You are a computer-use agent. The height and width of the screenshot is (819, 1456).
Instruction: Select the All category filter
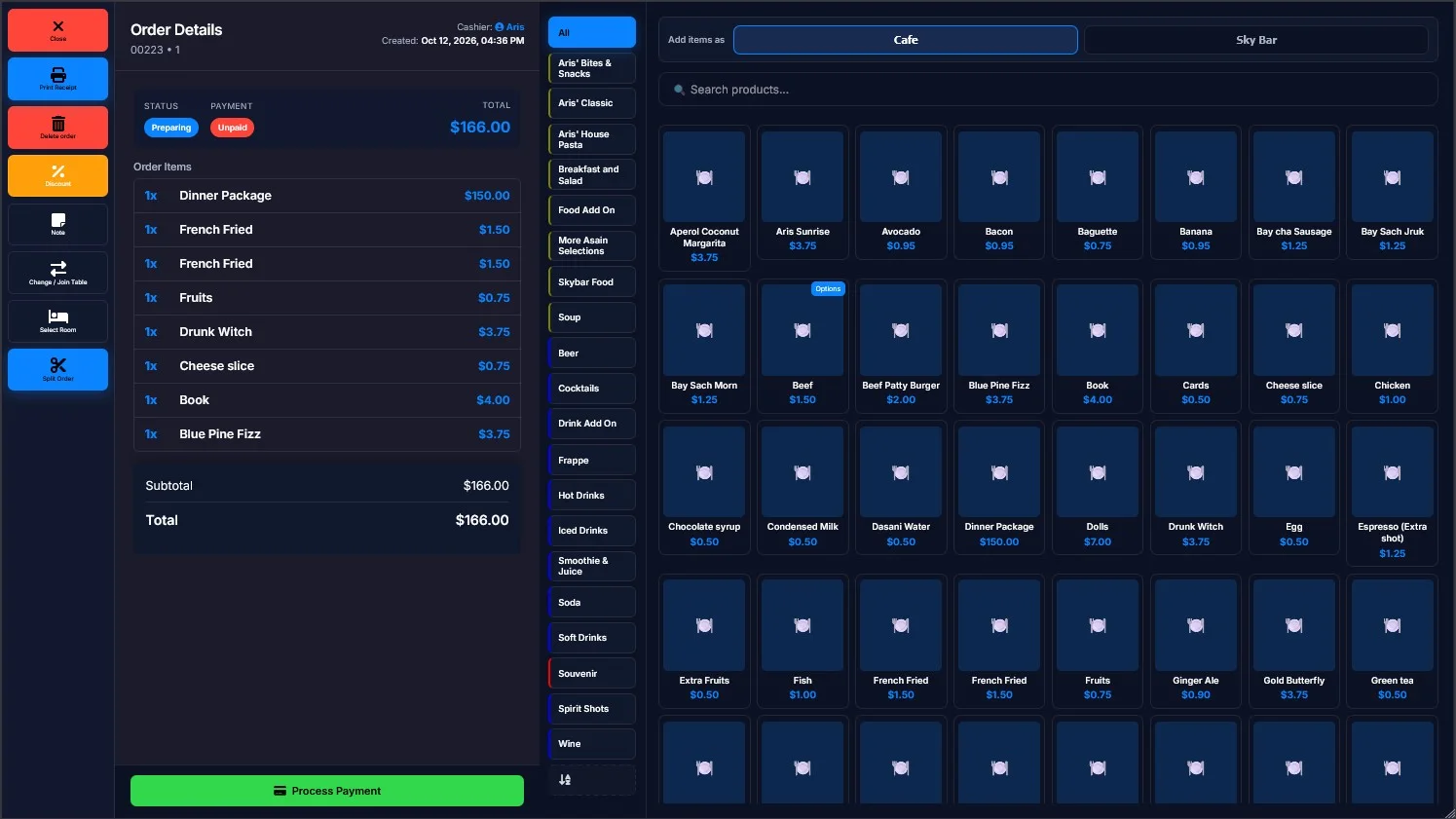pos(592,32)
